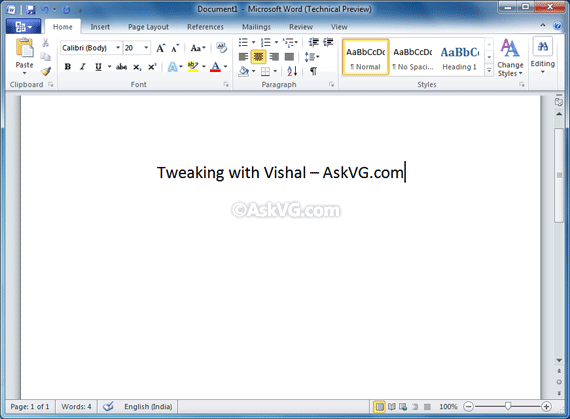Select the Sort icon in Paragraph group
This screenshot has width=570, height=419.
click(x=292, y=71)
